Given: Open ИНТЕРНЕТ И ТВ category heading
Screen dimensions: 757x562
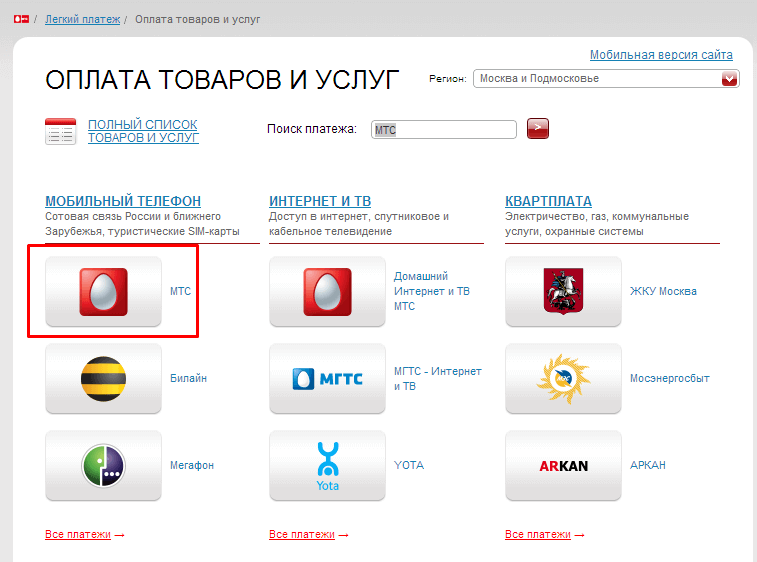Looking at the screenshot, I should tap(320, 201).
